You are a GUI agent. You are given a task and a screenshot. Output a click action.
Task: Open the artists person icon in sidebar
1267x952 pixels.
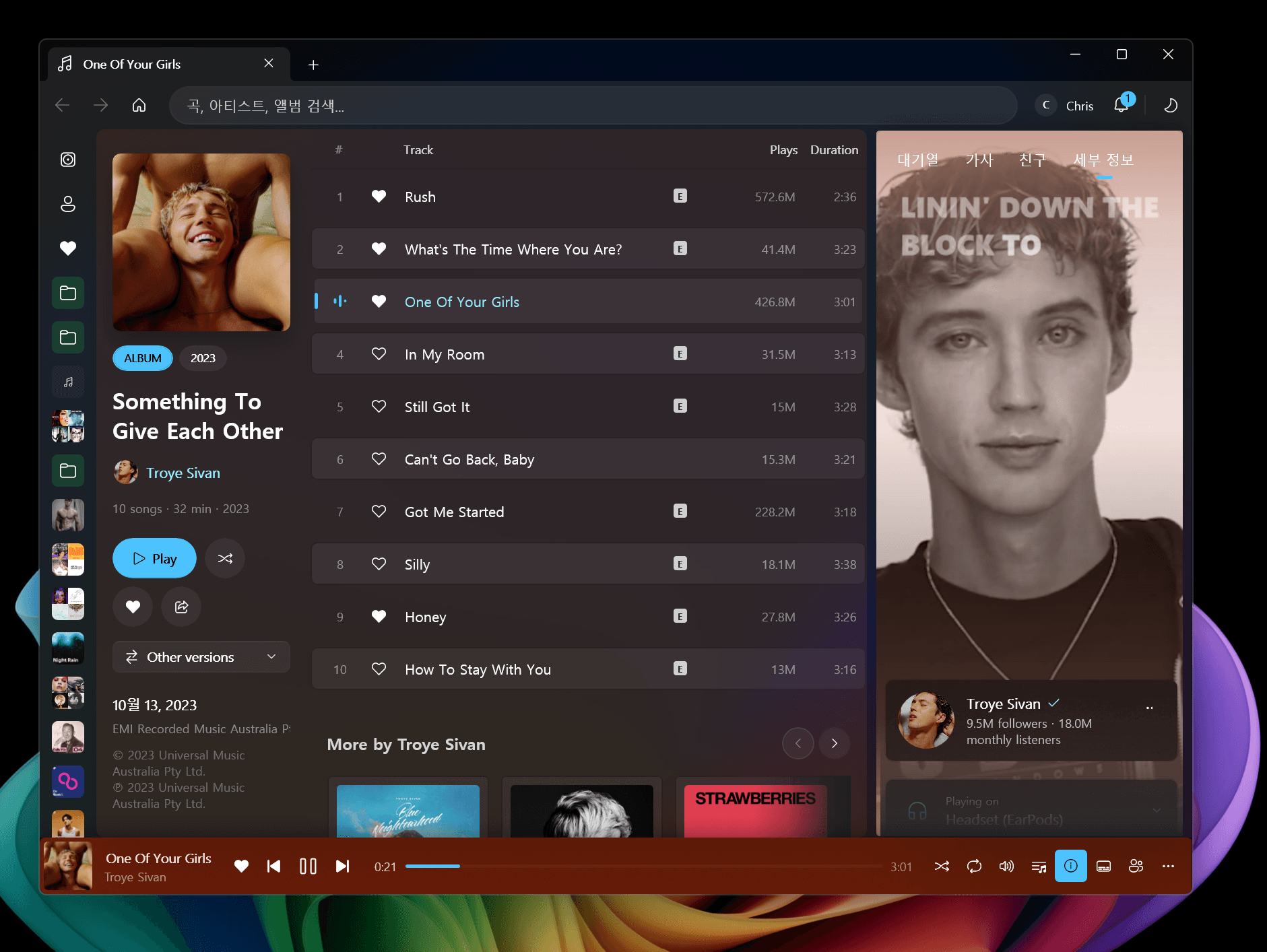point(68,204)
